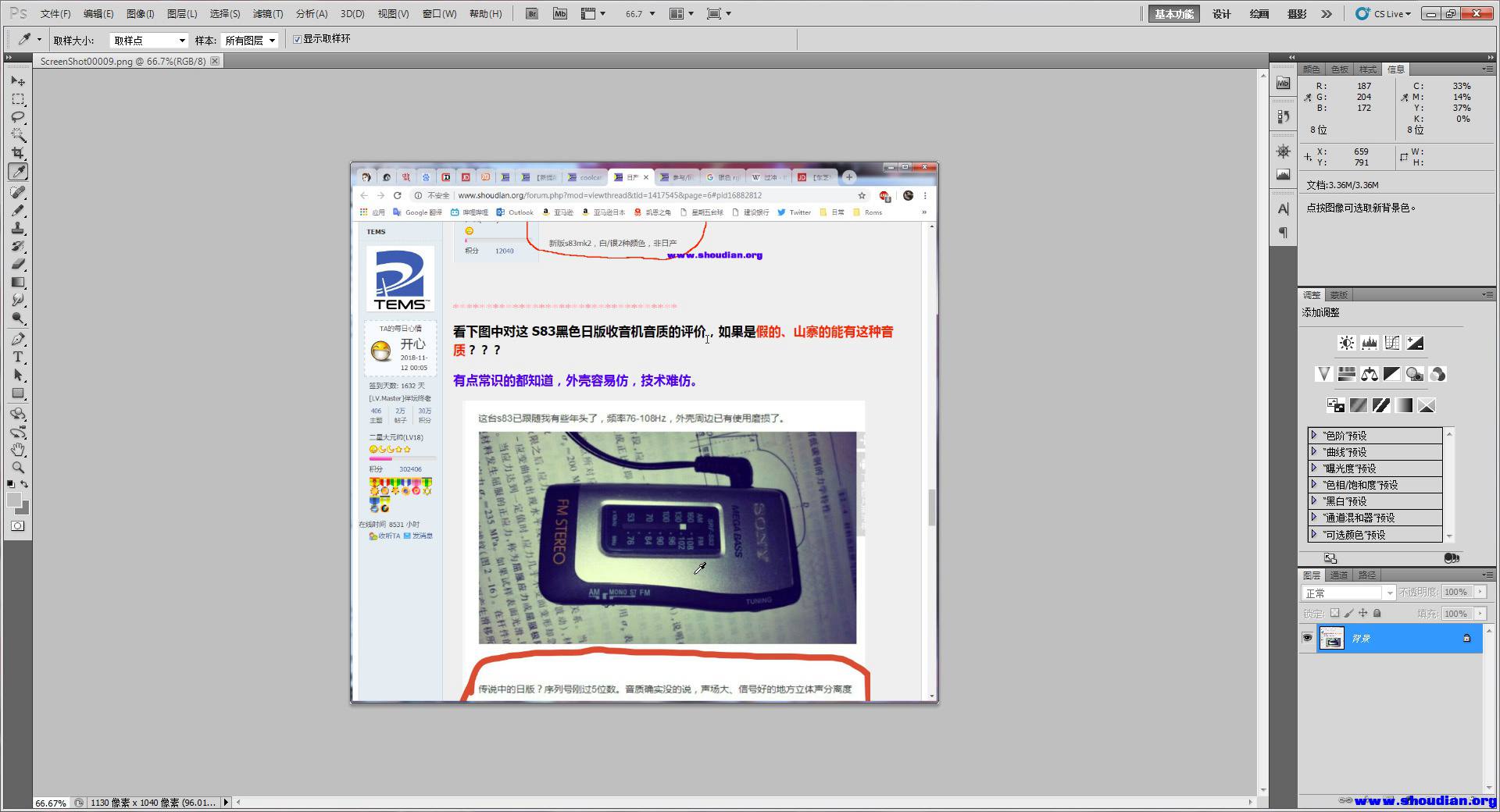Select the Spot Healing Brush tool

coord(18,192)
